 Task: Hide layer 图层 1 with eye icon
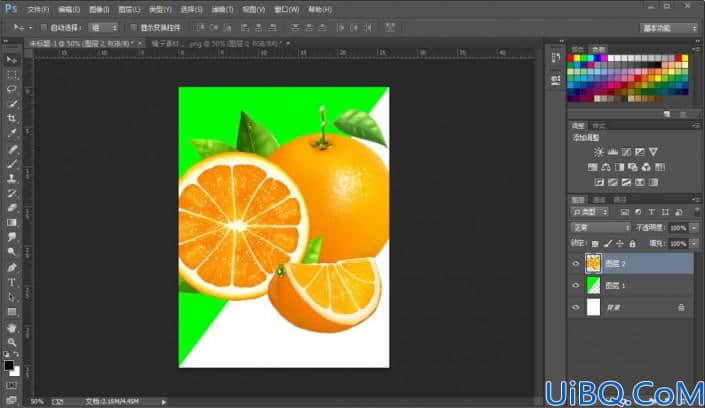[576, 285]
